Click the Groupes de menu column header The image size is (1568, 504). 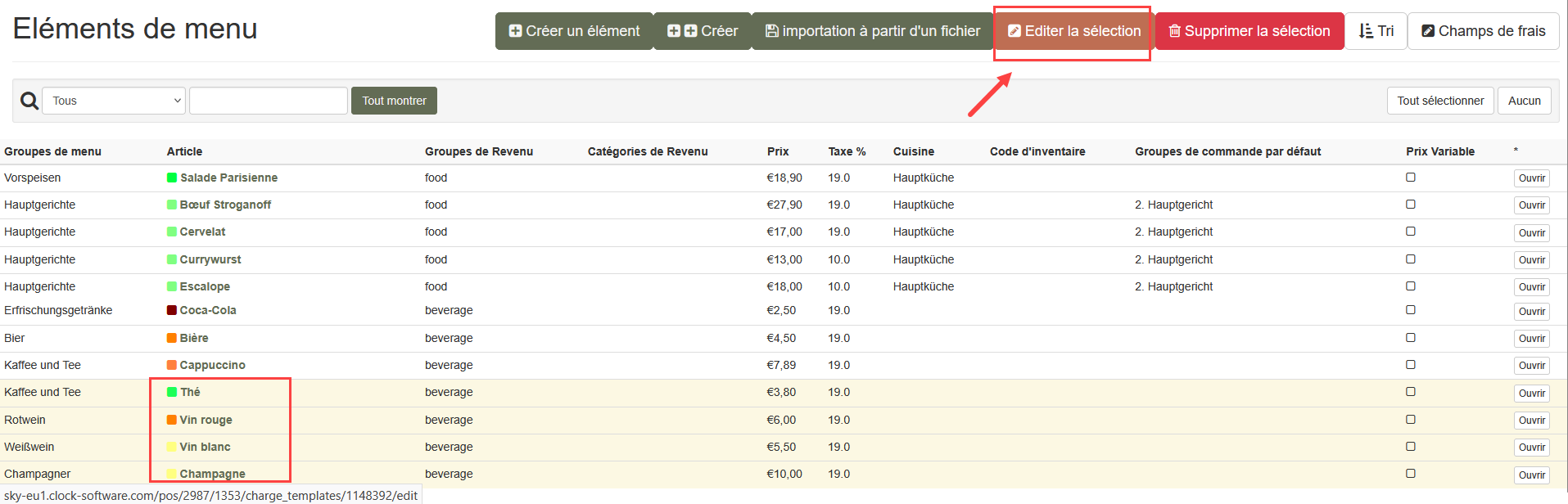pyautogui.click(x=52, y=151)
